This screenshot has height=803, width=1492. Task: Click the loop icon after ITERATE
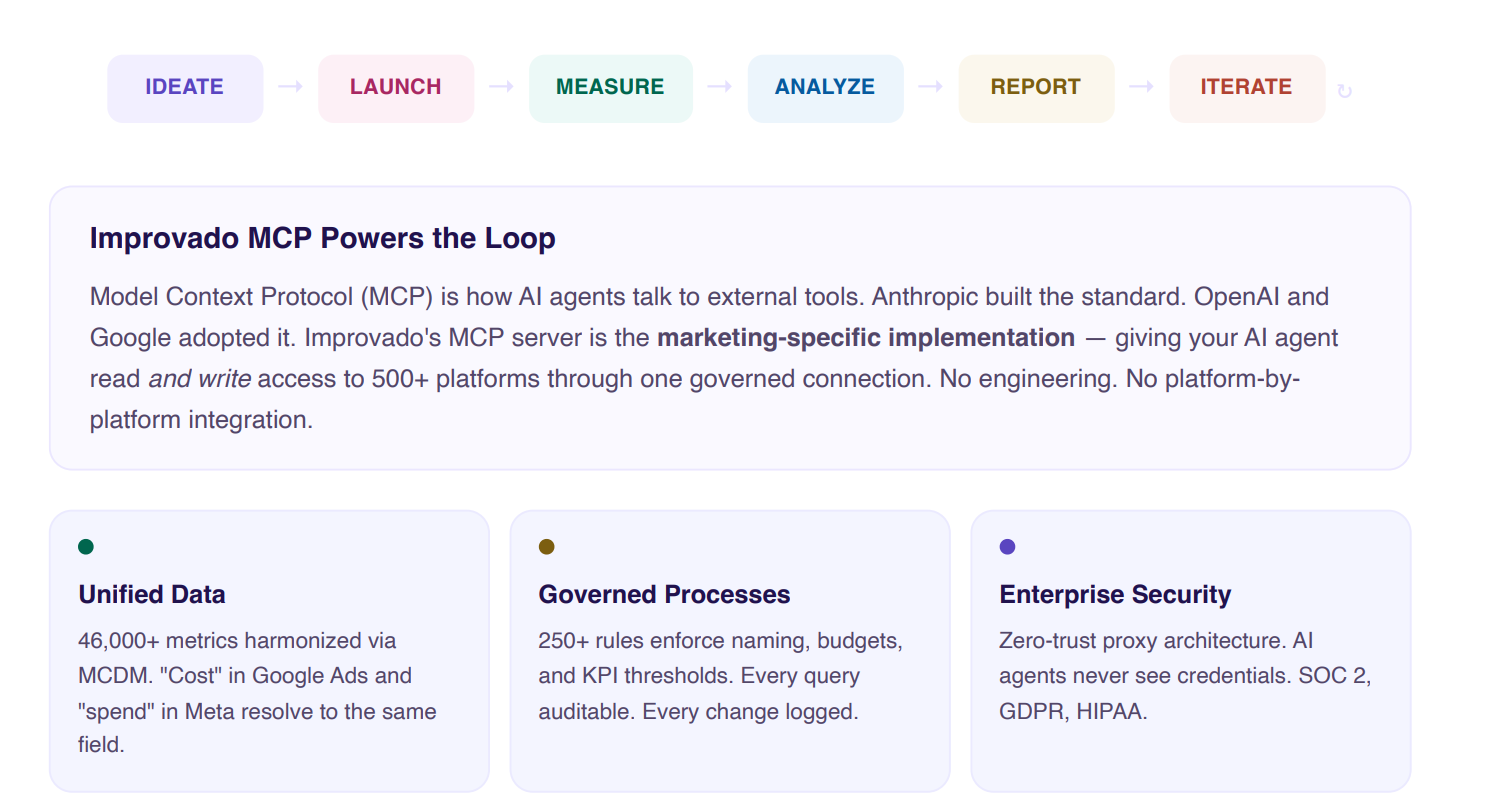[1345, 92]
